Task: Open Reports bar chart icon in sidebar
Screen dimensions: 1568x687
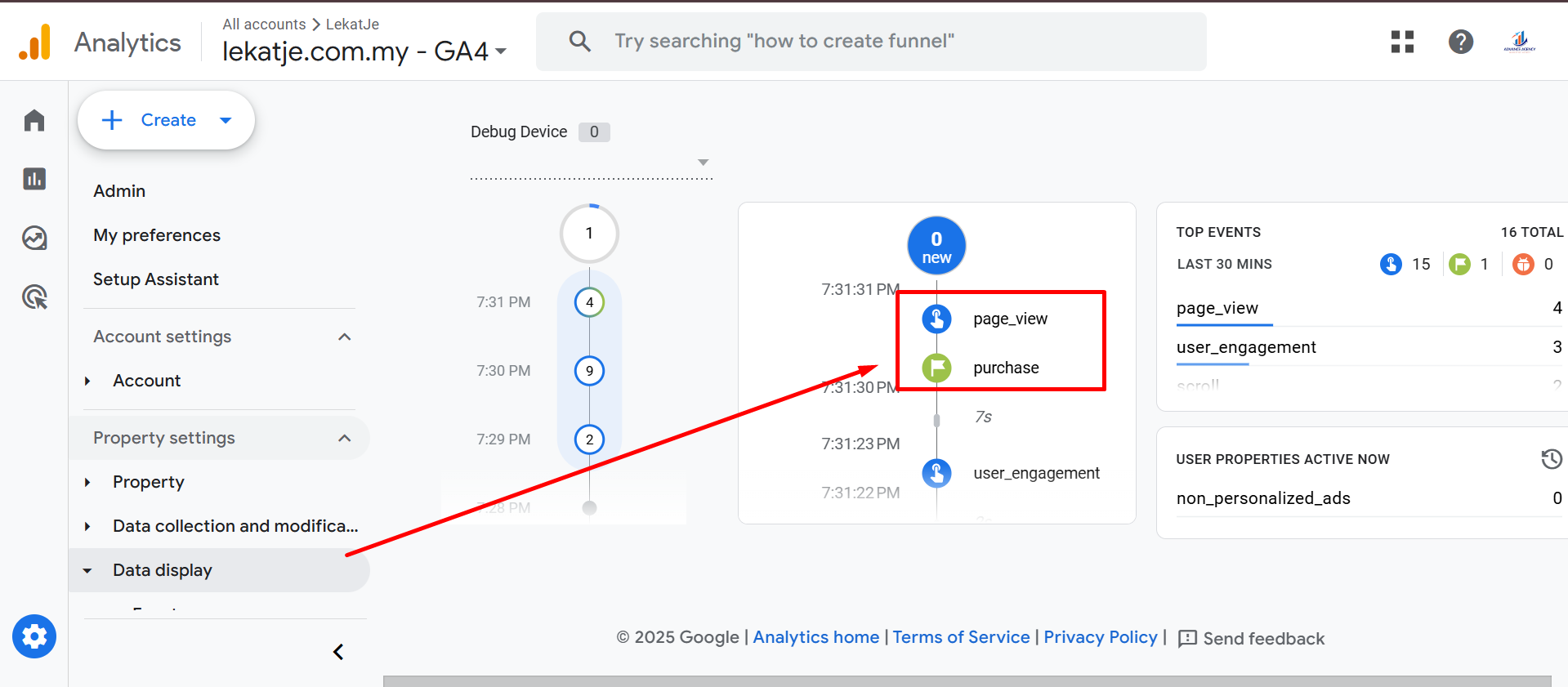Action: point(34,179)
